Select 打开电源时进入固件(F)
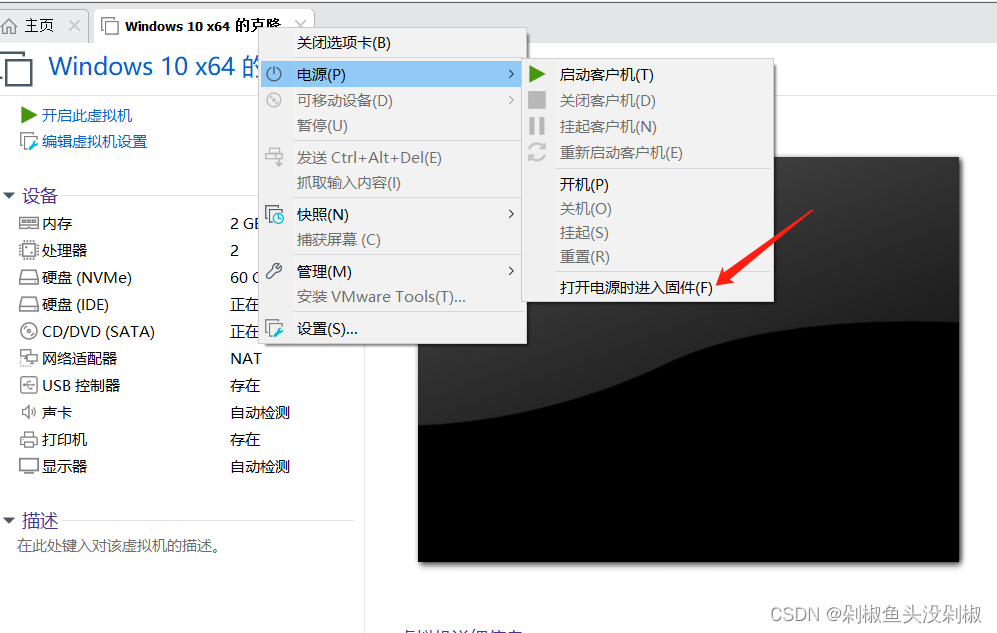 (x=648, y=287)
